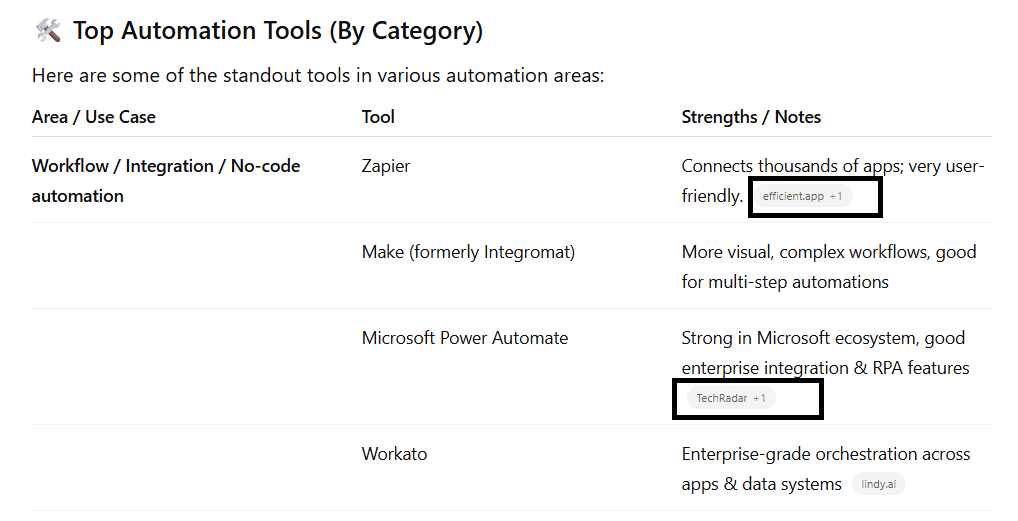Open the TechRadar source citation

[722, 399]
